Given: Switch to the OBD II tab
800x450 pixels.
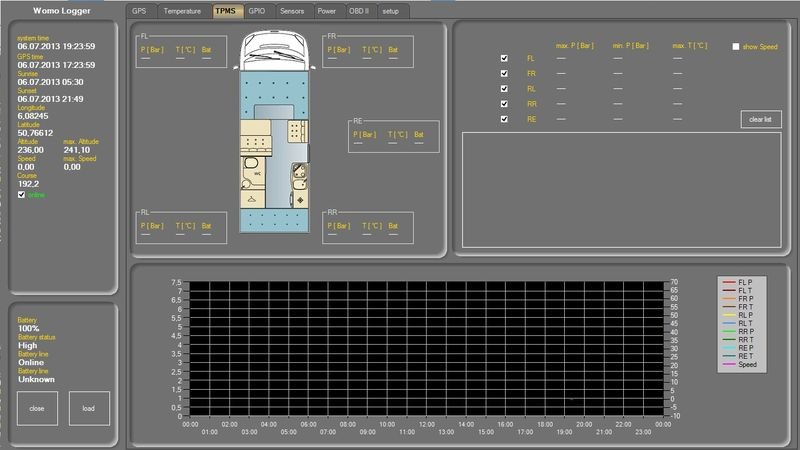Looking at the screenshot, I should (360, 11).
